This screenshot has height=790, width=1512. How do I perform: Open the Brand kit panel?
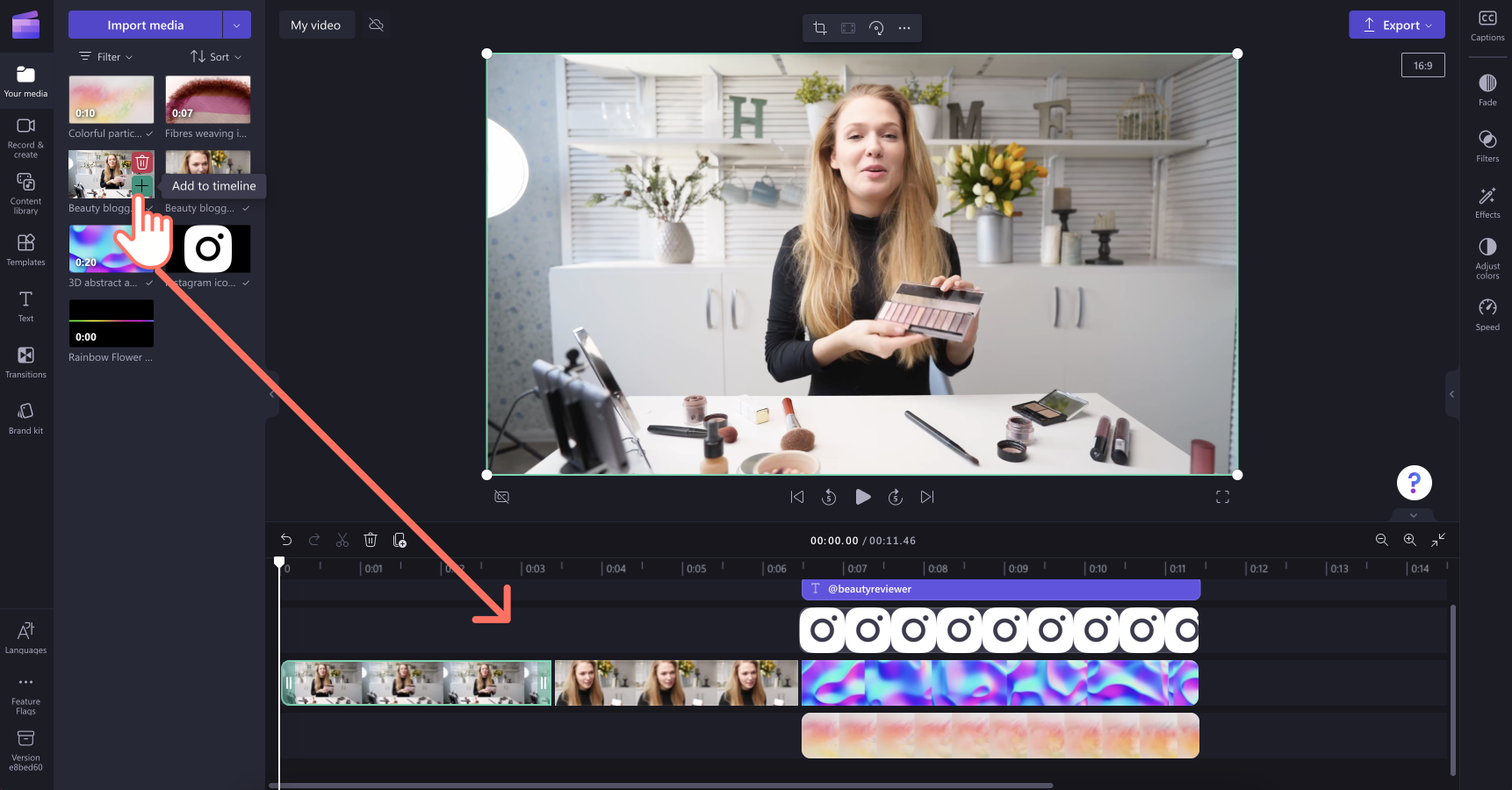(25, 419)
